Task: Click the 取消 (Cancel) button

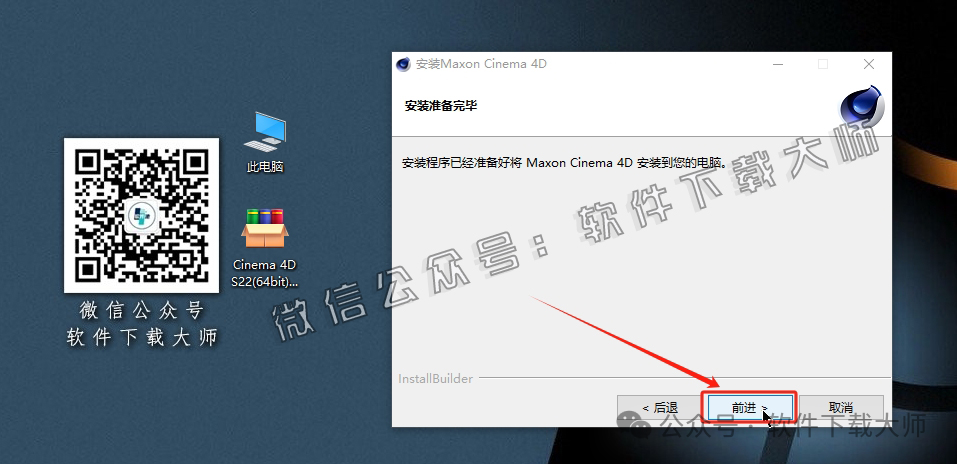Action: click(841, 408)
